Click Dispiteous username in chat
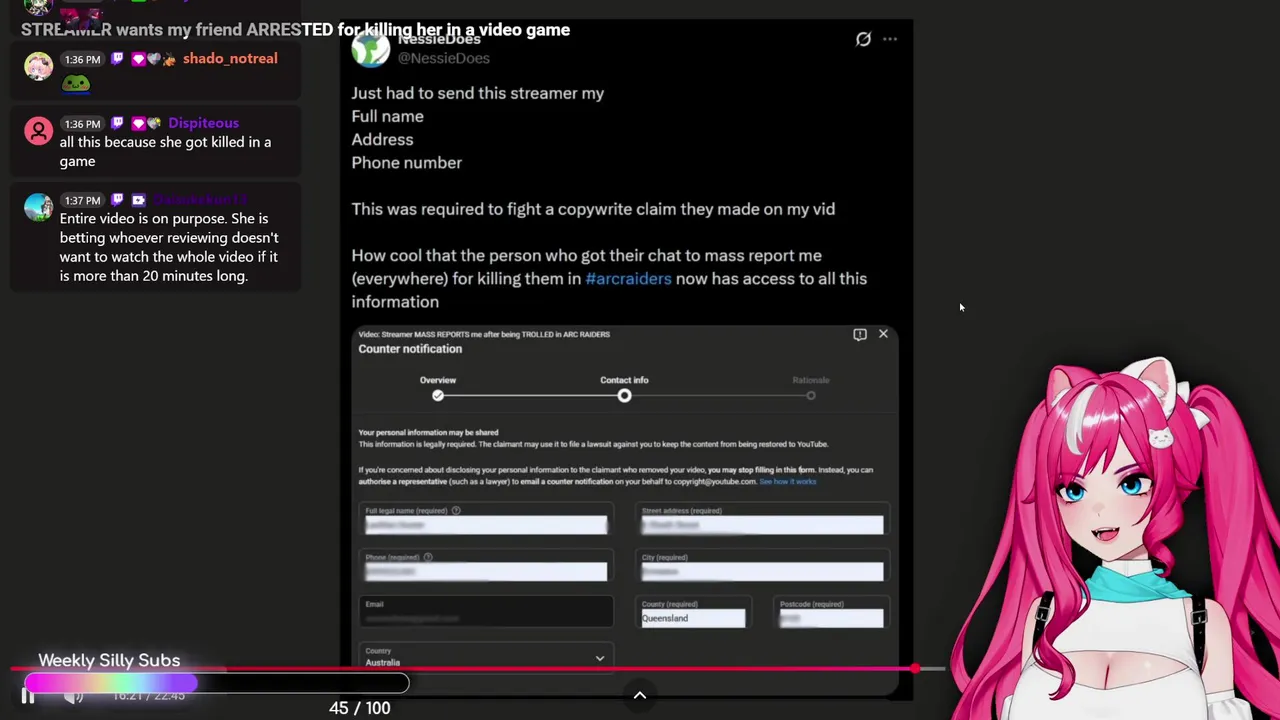This screenshot has height=720, width=1280. tap(203, 123)
